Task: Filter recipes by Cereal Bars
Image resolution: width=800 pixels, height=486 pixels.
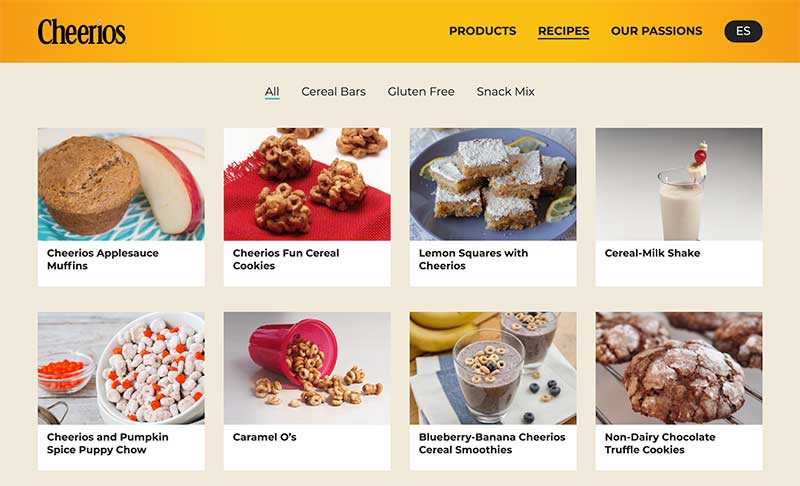Action: click(333, 92)
